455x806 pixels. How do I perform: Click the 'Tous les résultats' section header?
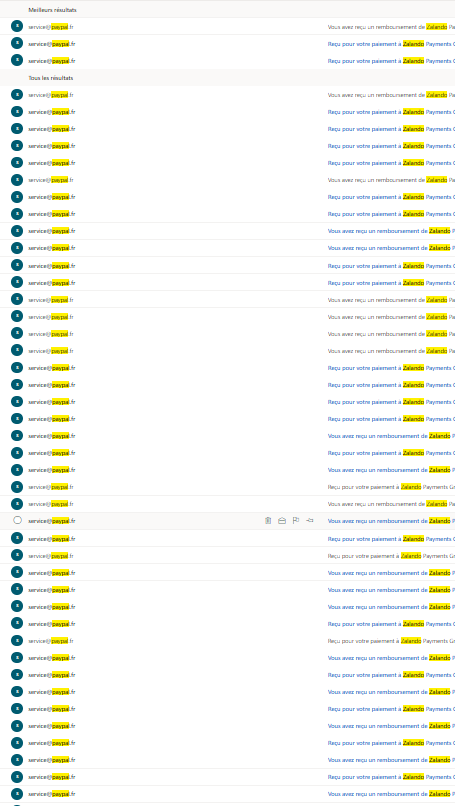coord(51,78)
